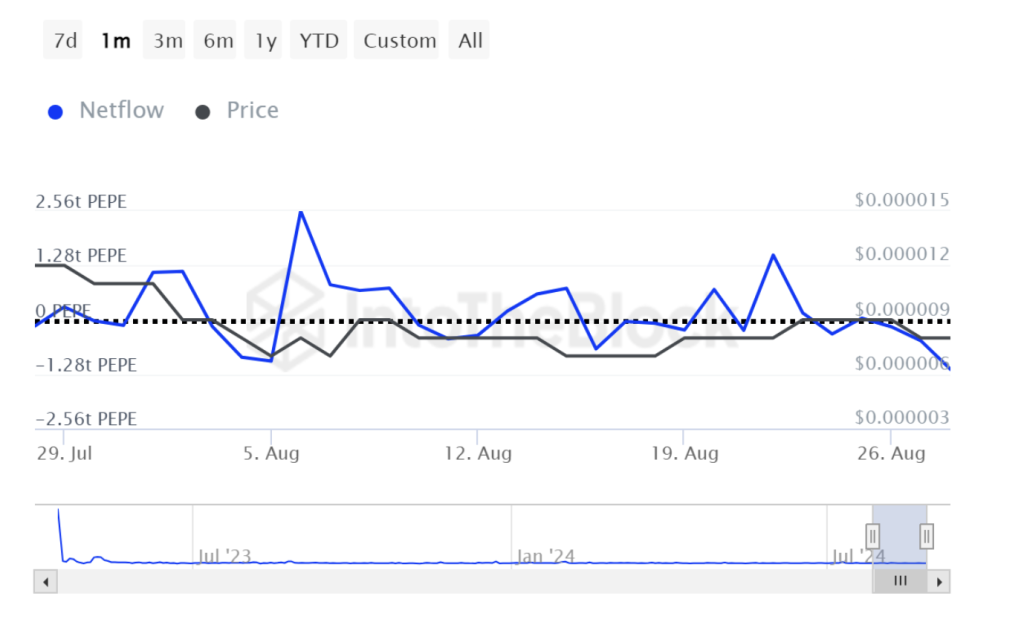Screen dimensions: 1024x622
Task: Toggle the Price series legend
Action: pyautogui.click(x=252, y=111)
